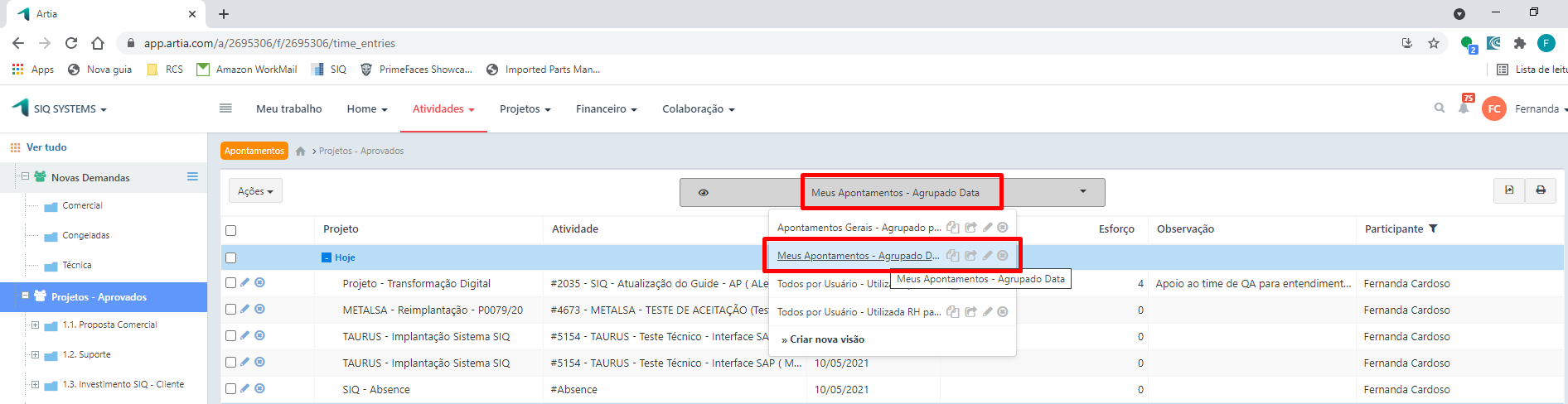This screenshot has height=404, width=1568.
Task: Share the Apontamentos Gerais view
Action: (970, 228)
